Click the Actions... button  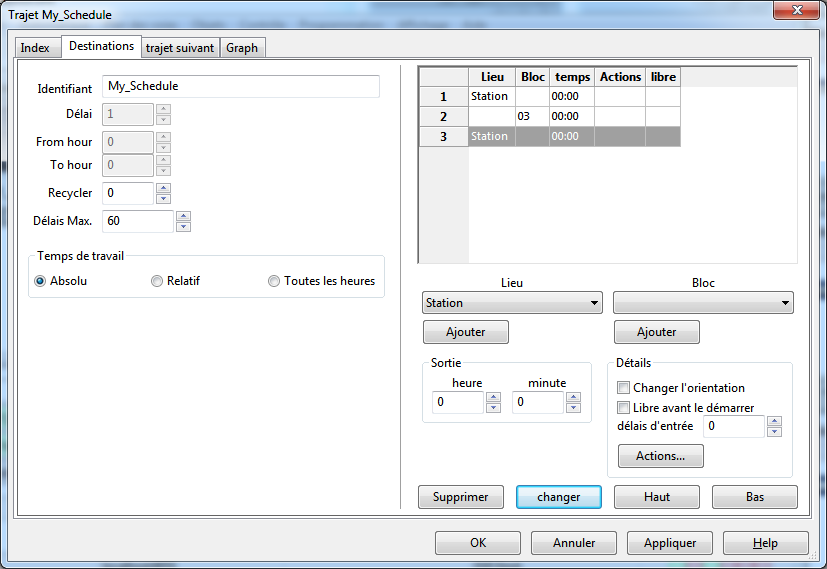660,456
